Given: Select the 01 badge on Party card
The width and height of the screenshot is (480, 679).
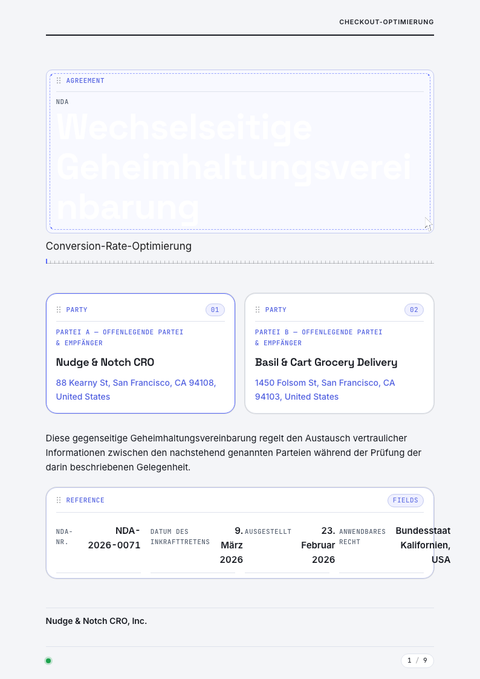Looking at the screenshot, I should 215,310.
